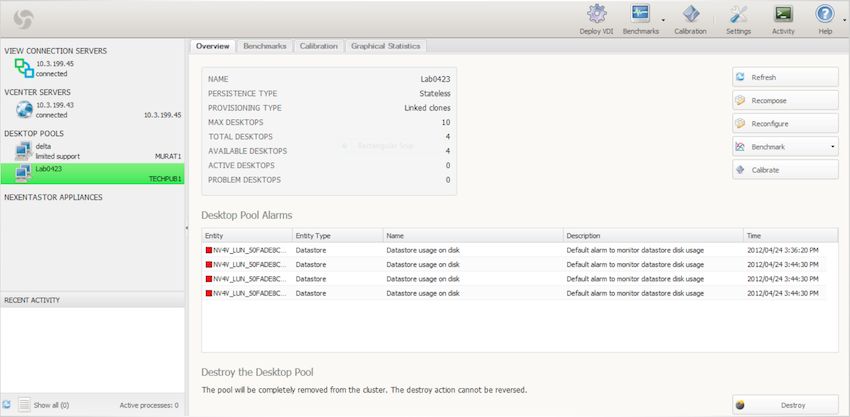Click the Recompose button
This screenshot has height=417, width=850.
(x=785, y=100)
